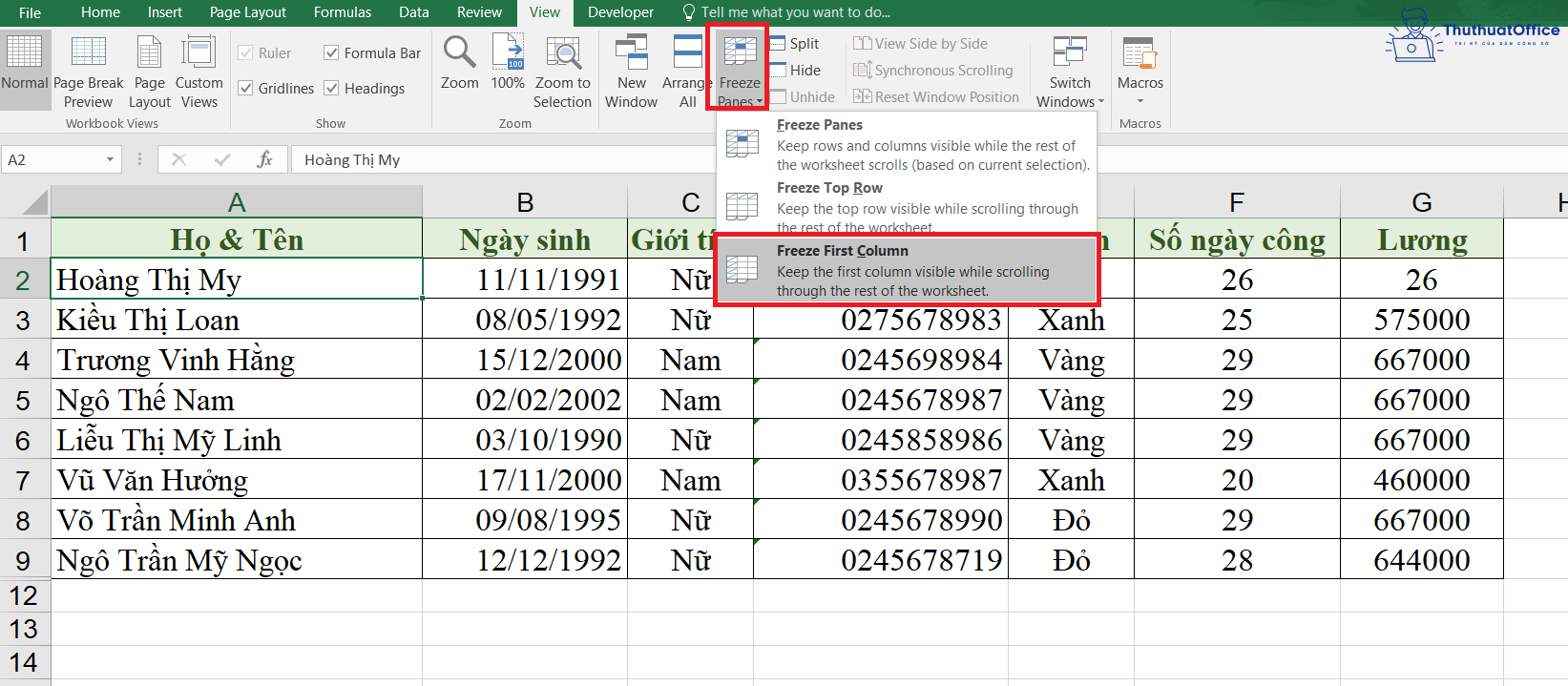Click Synchronous Scrolling option
Screen dimensions: 1568x686
933,71
